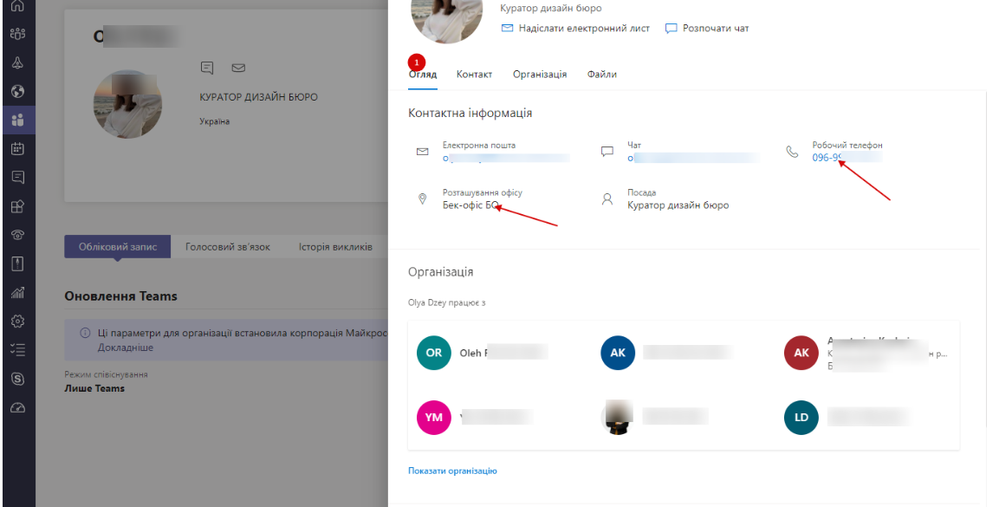This screenshot has height=507, width=999.
Task: Open the Teams section icon in sidebar
Action: pos(18,34)
